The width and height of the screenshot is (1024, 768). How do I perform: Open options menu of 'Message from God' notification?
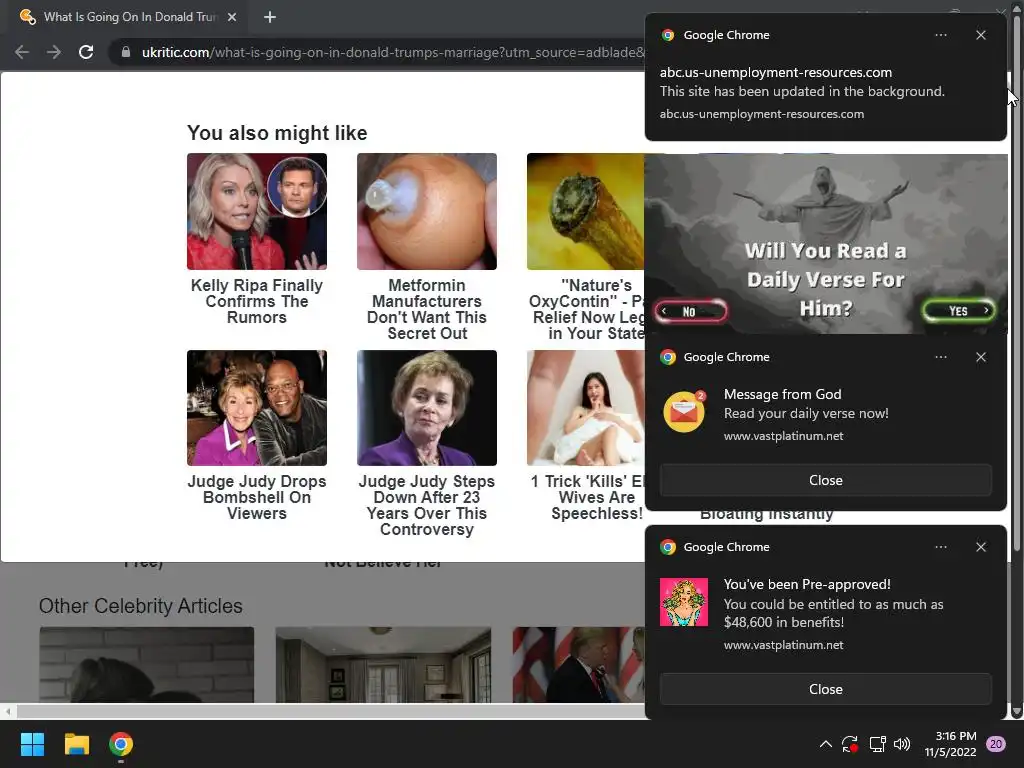(940, 357)
